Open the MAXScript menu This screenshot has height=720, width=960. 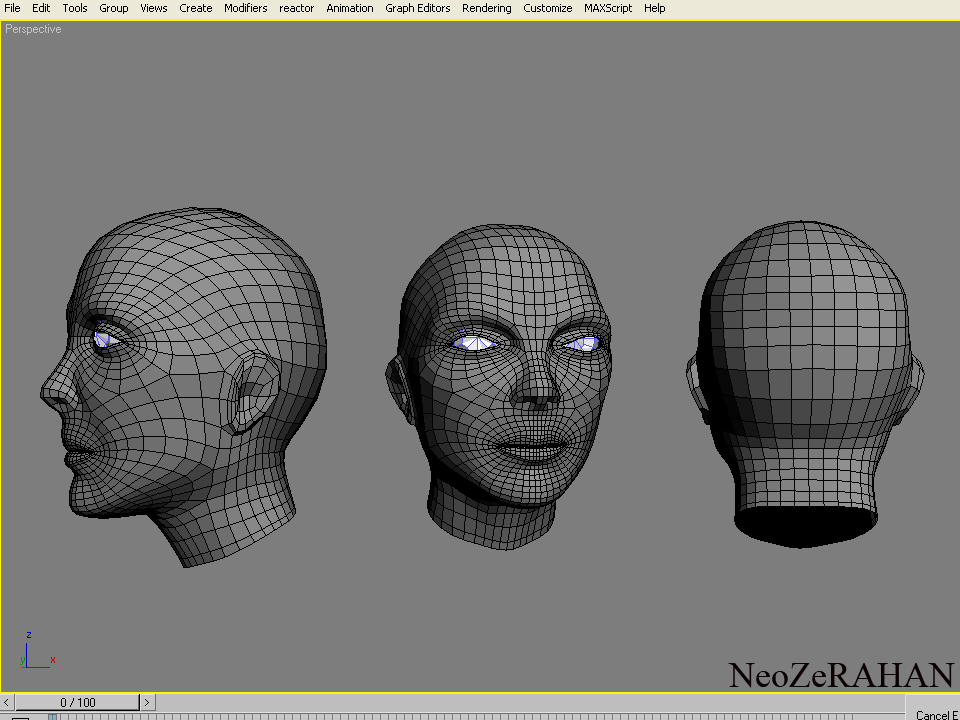[608, 8]
